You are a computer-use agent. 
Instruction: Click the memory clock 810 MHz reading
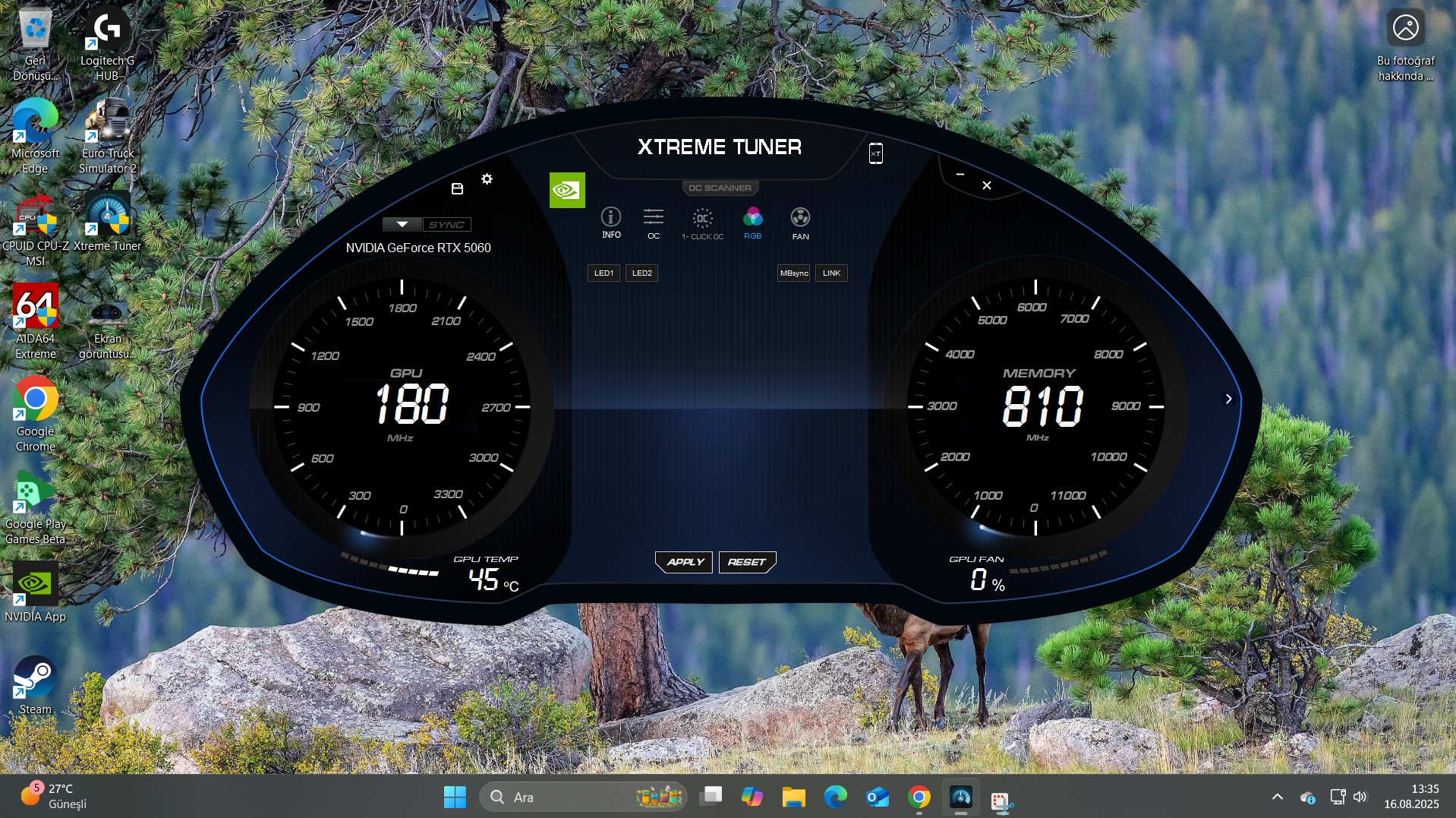point(1043,406)
